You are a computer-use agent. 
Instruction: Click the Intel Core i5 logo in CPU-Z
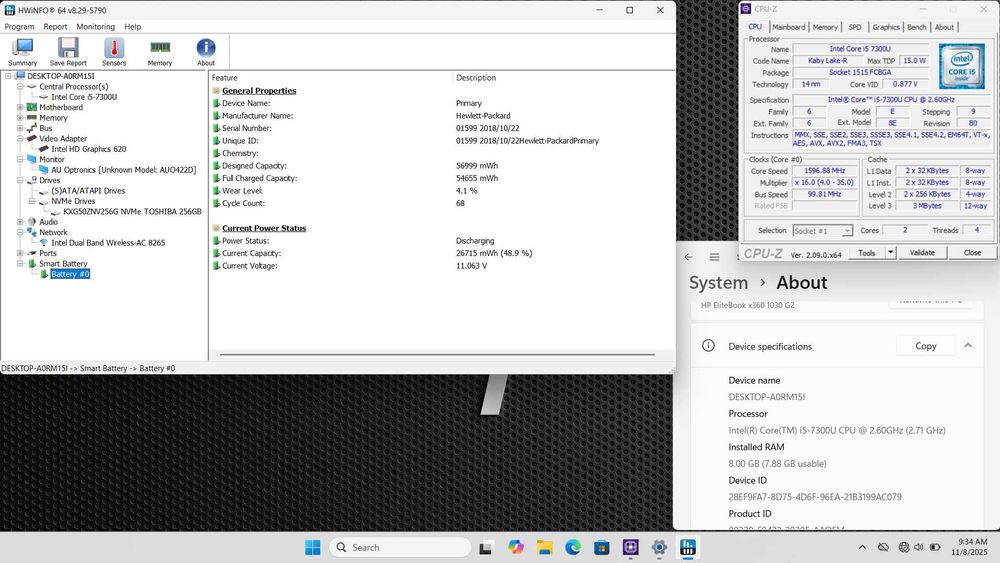[x=962, y=66]
